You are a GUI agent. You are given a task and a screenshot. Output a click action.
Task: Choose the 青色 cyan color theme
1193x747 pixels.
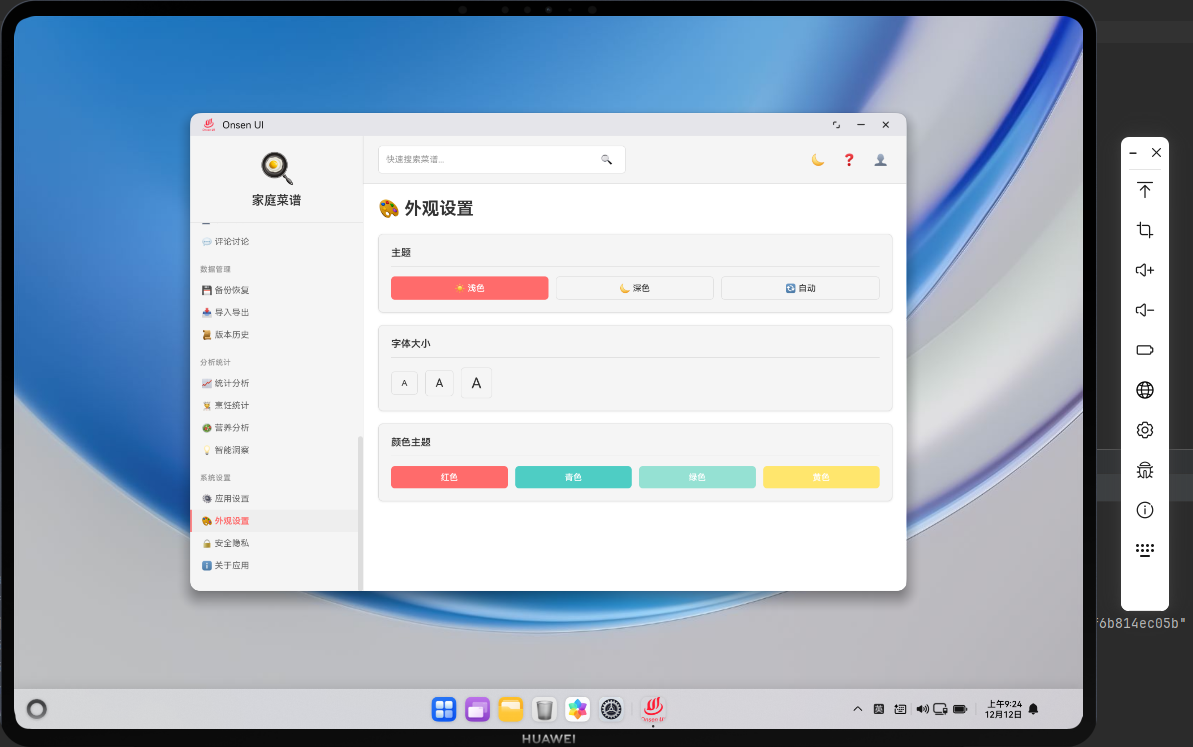[573, 477]
